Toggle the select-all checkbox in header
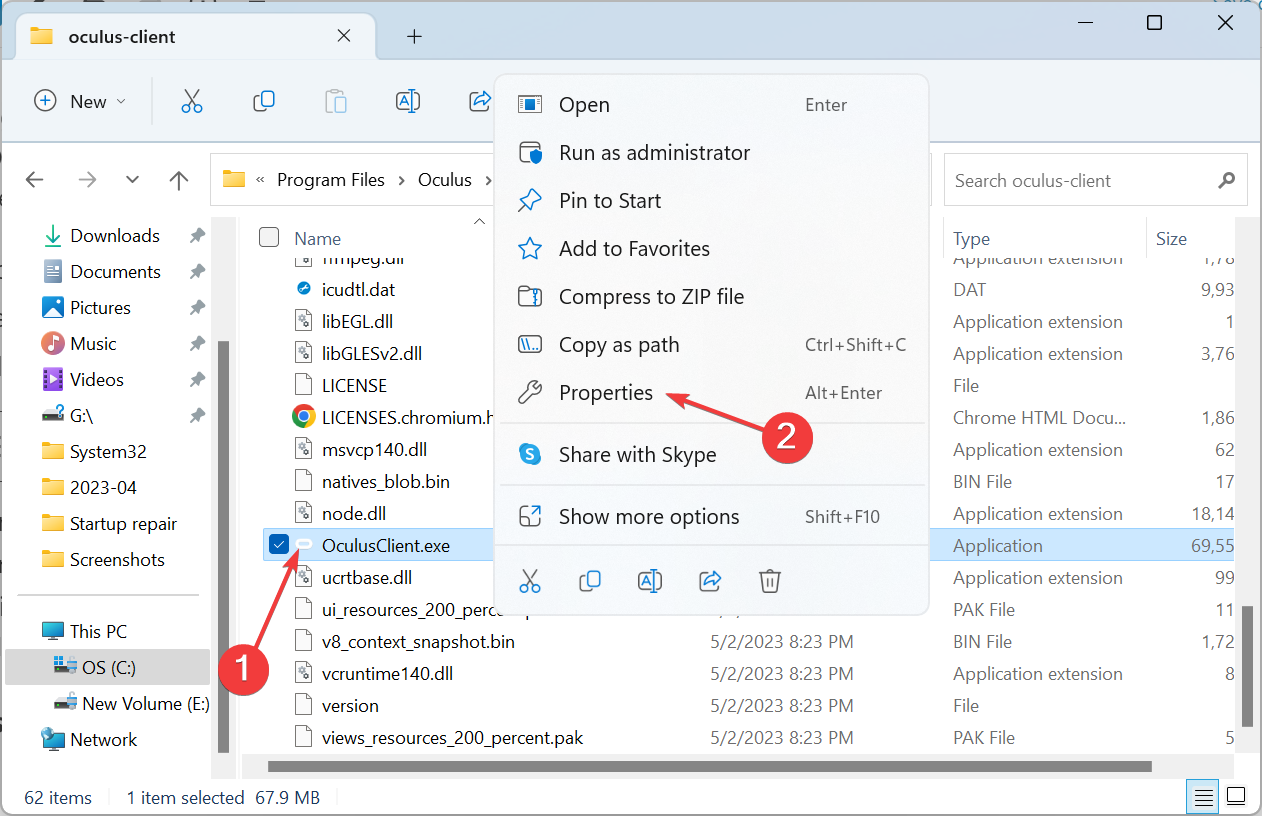Viewport: 1262px width, 816px height. [269, 237]
